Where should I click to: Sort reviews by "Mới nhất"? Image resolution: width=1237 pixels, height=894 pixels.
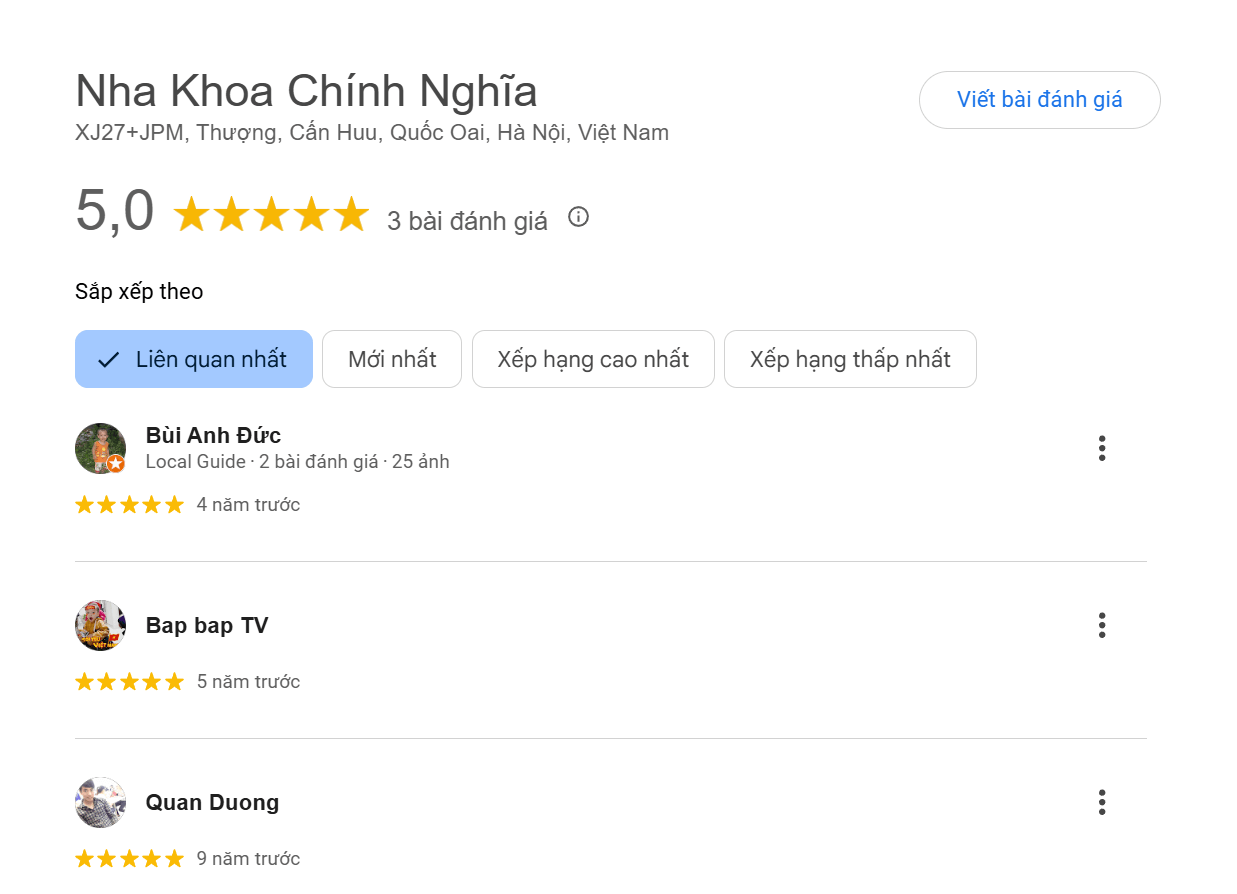(392, 359)
